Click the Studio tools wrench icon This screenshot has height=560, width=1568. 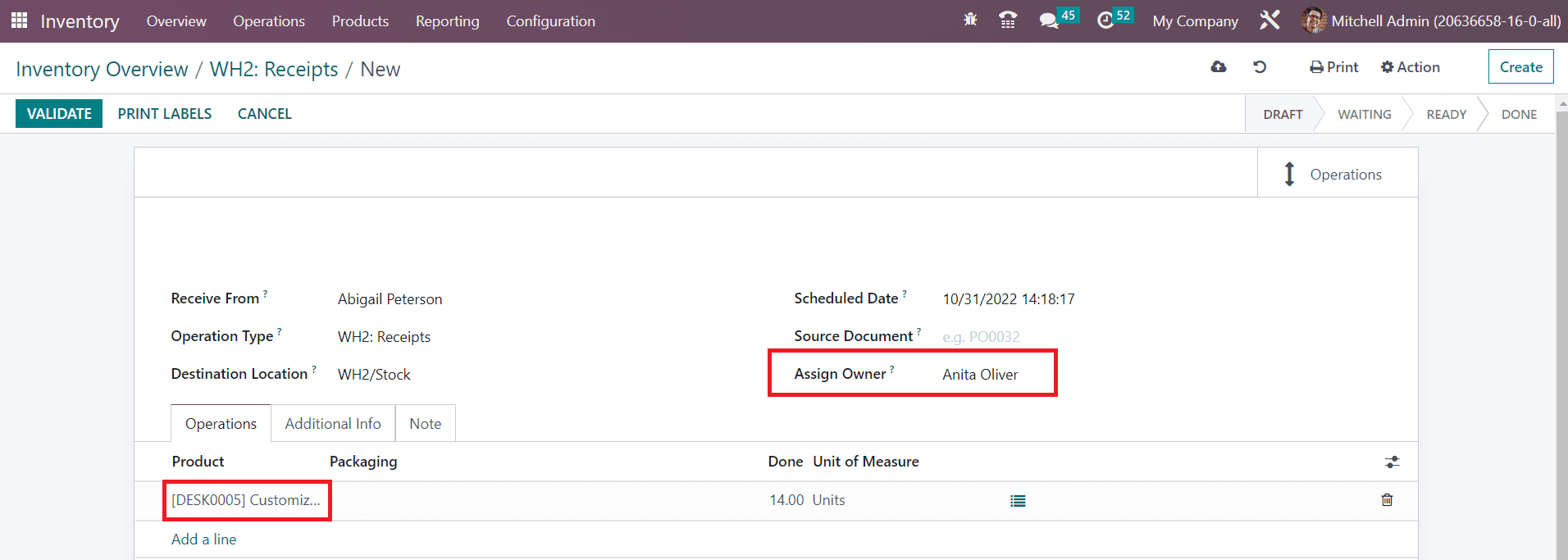click(1269, 20)
